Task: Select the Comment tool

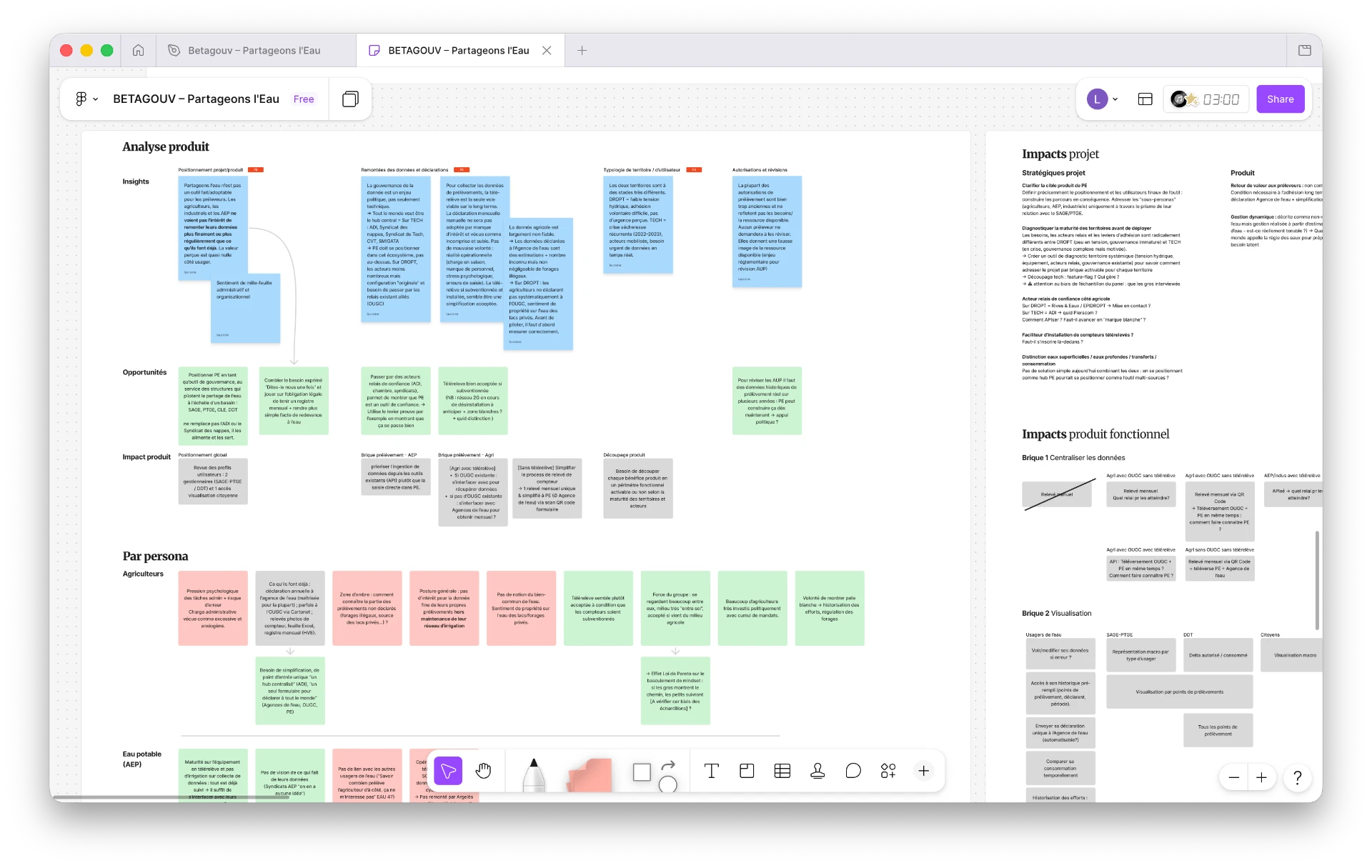Action: (x=853, y=771)
